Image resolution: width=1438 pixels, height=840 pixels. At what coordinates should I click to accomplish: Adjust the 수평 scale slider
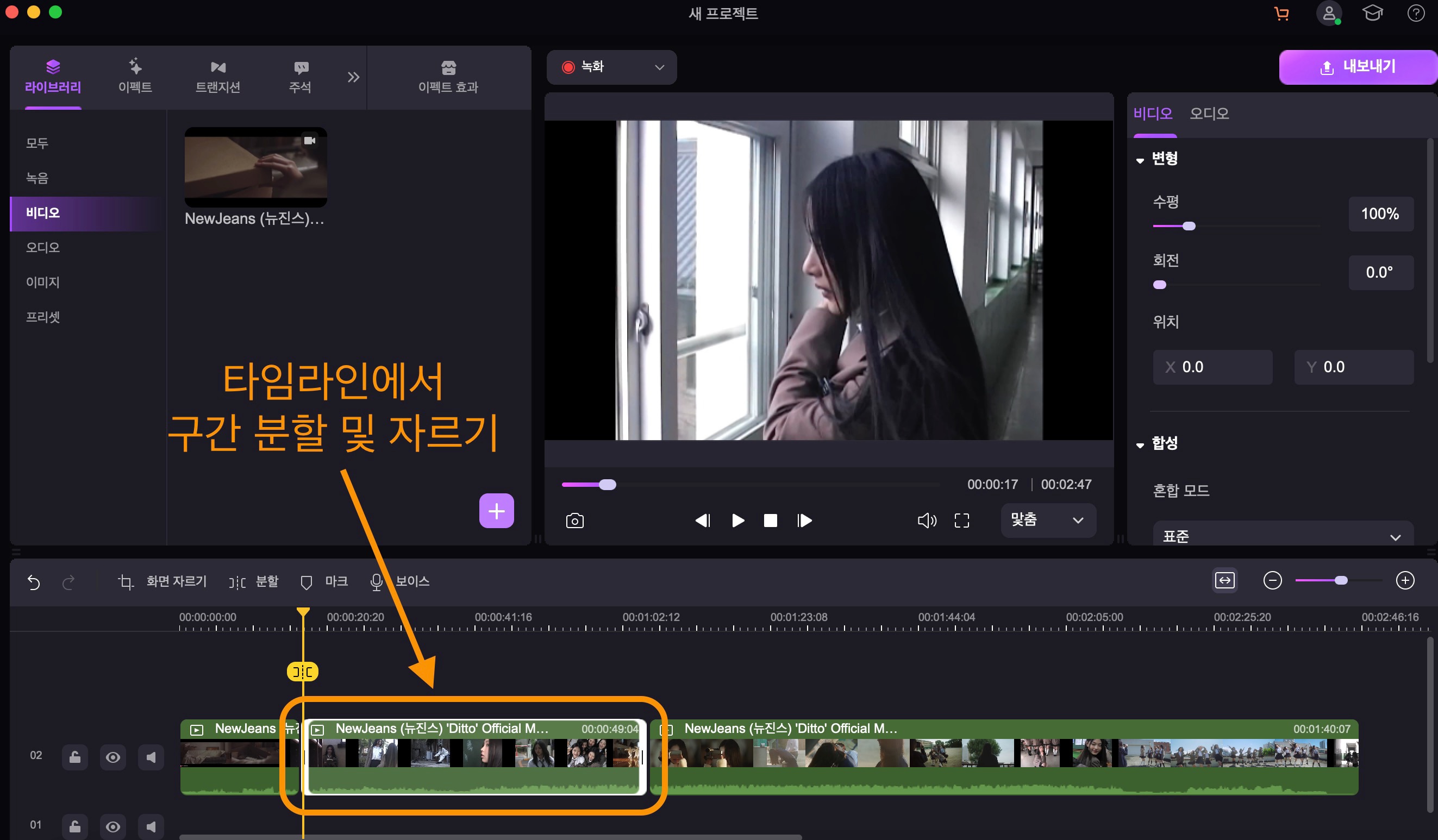[1236, 226]
